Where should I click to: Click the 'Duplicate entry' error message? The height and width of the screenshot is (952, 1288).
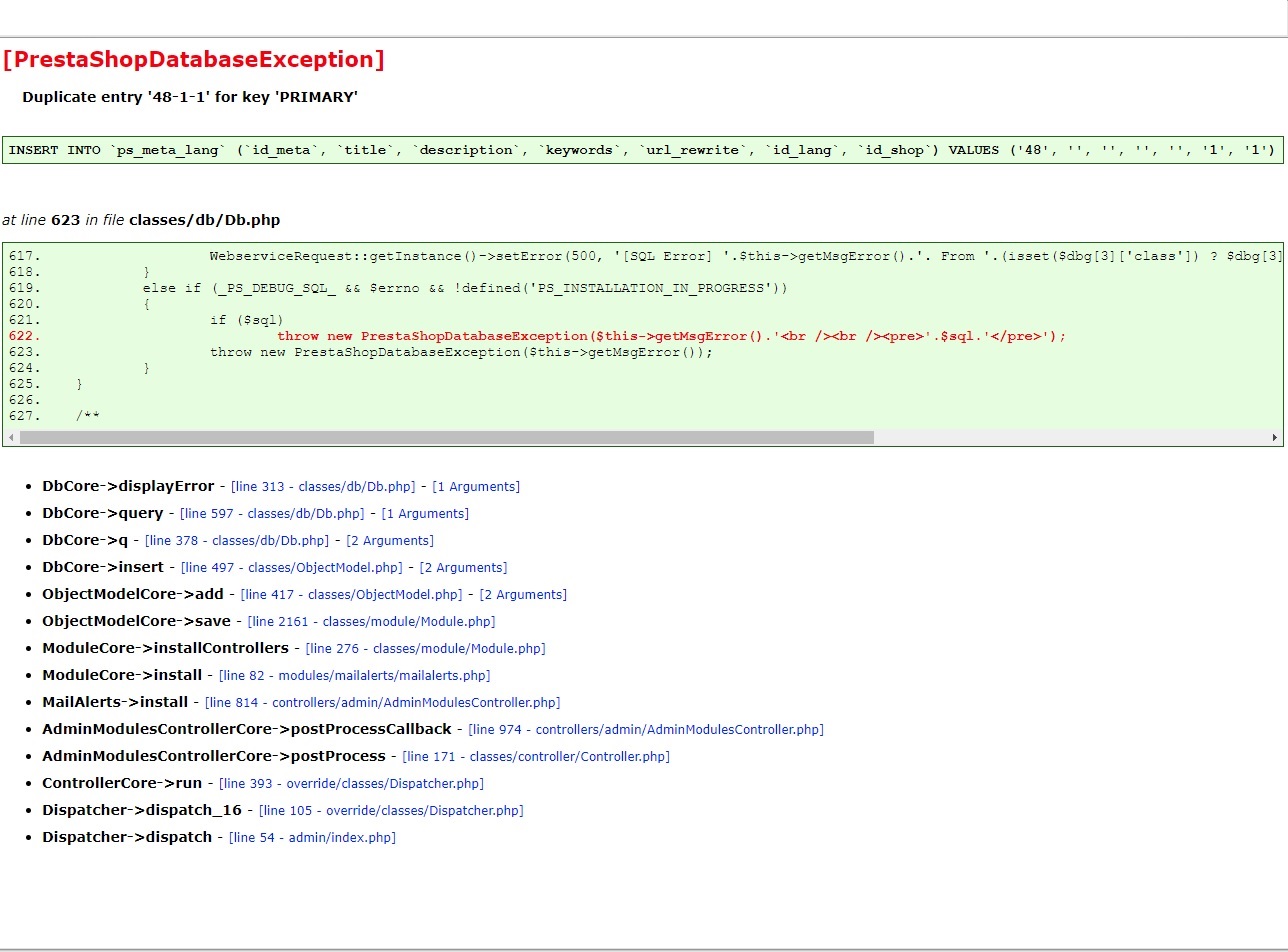[x=190, y=97]
